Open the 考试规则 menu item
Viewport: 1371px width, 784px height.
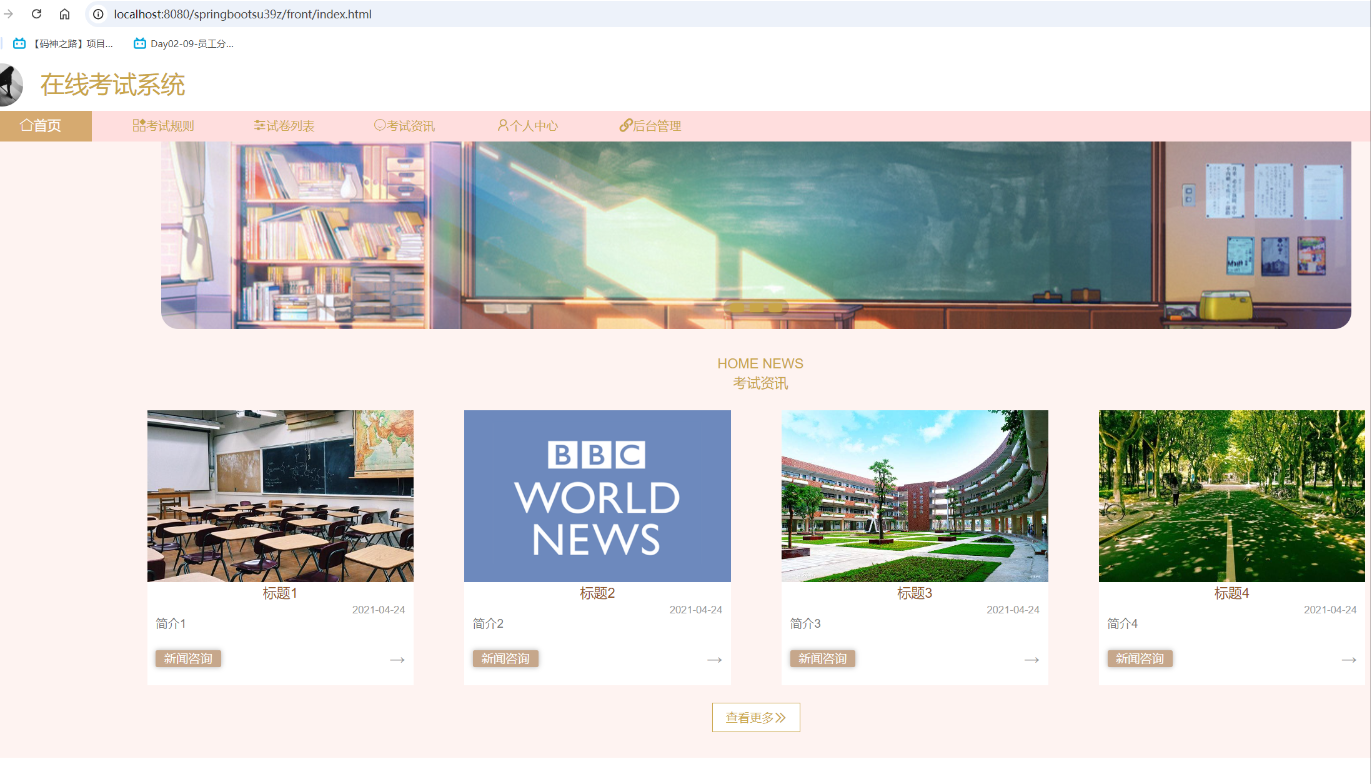click(163, 126)
